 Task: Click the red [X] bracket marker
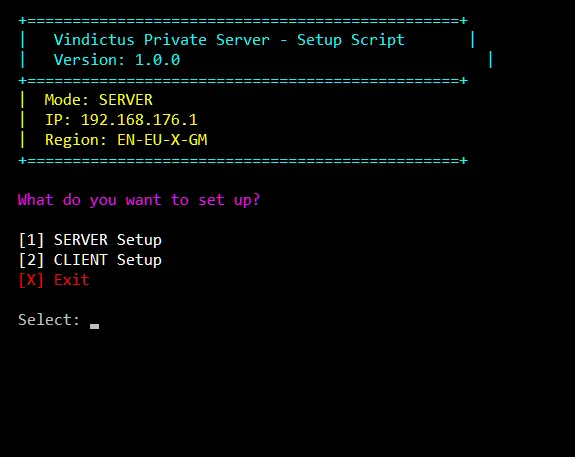(x=31, y=280)
